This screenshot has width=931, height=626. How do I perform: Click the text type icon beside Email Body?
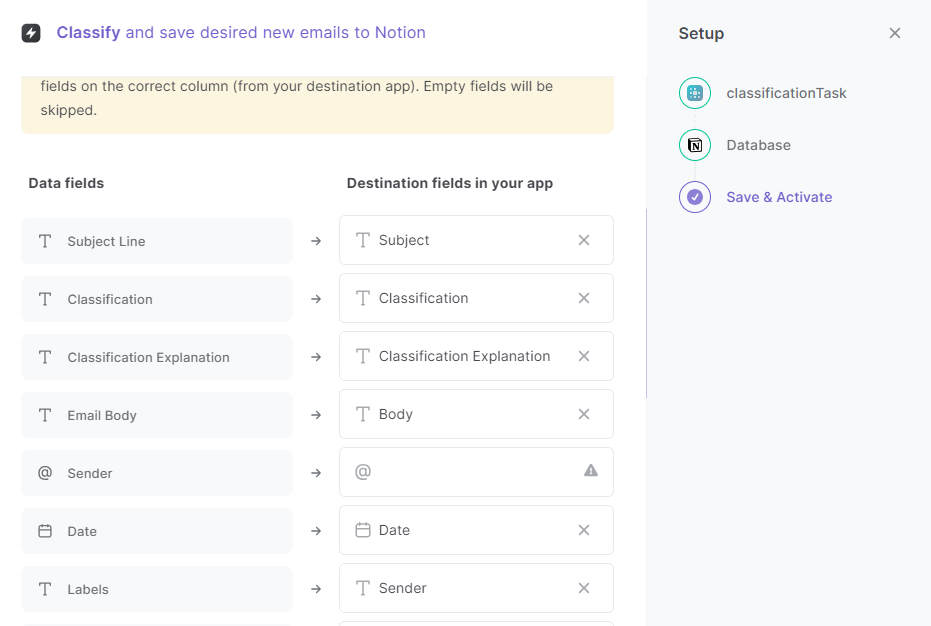coord(45,415)
